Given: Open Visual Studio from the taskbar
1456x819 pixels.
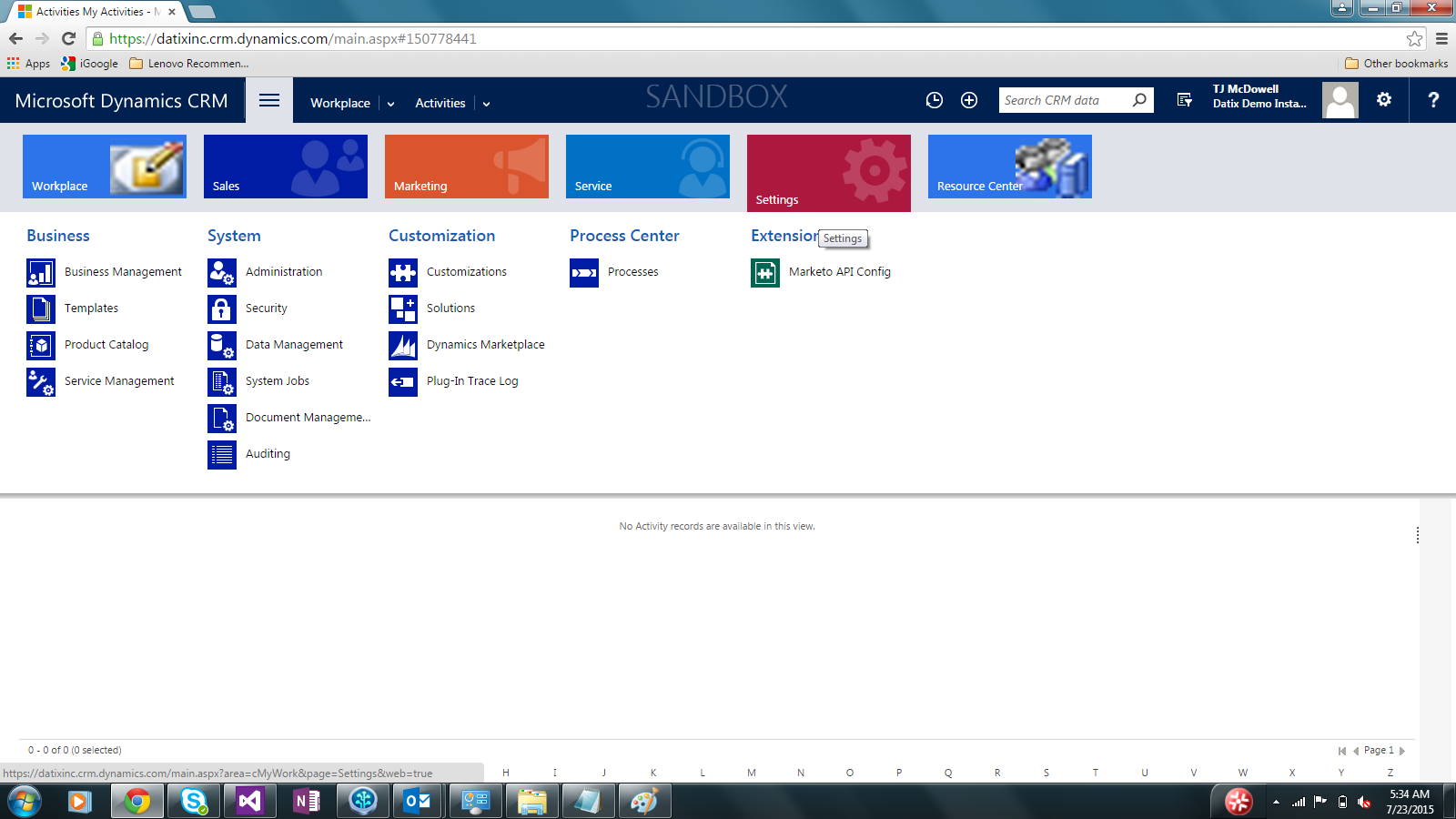Looking at the screenshot, I should coord(250,802).
